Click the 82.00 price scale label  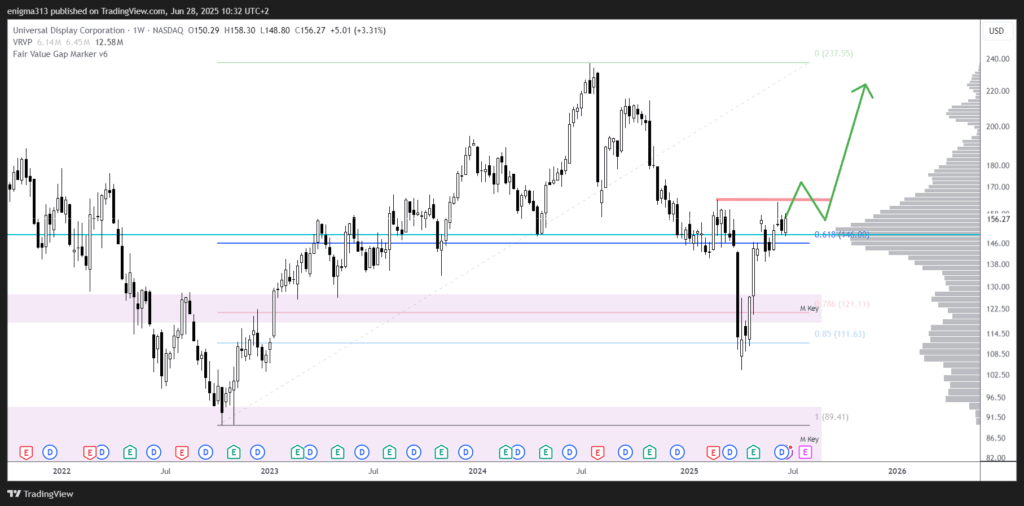[x=997, y=458]
